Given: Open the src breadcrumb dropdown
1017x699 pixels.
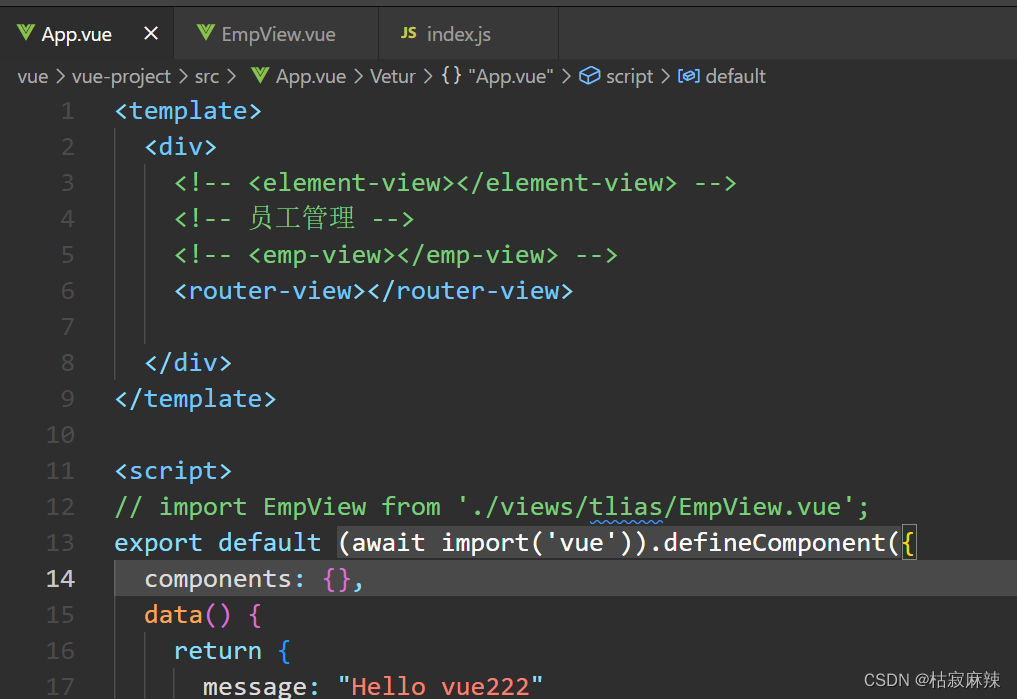Looking at the screenshot, I should pyautogui.click(x=207, y=76).
